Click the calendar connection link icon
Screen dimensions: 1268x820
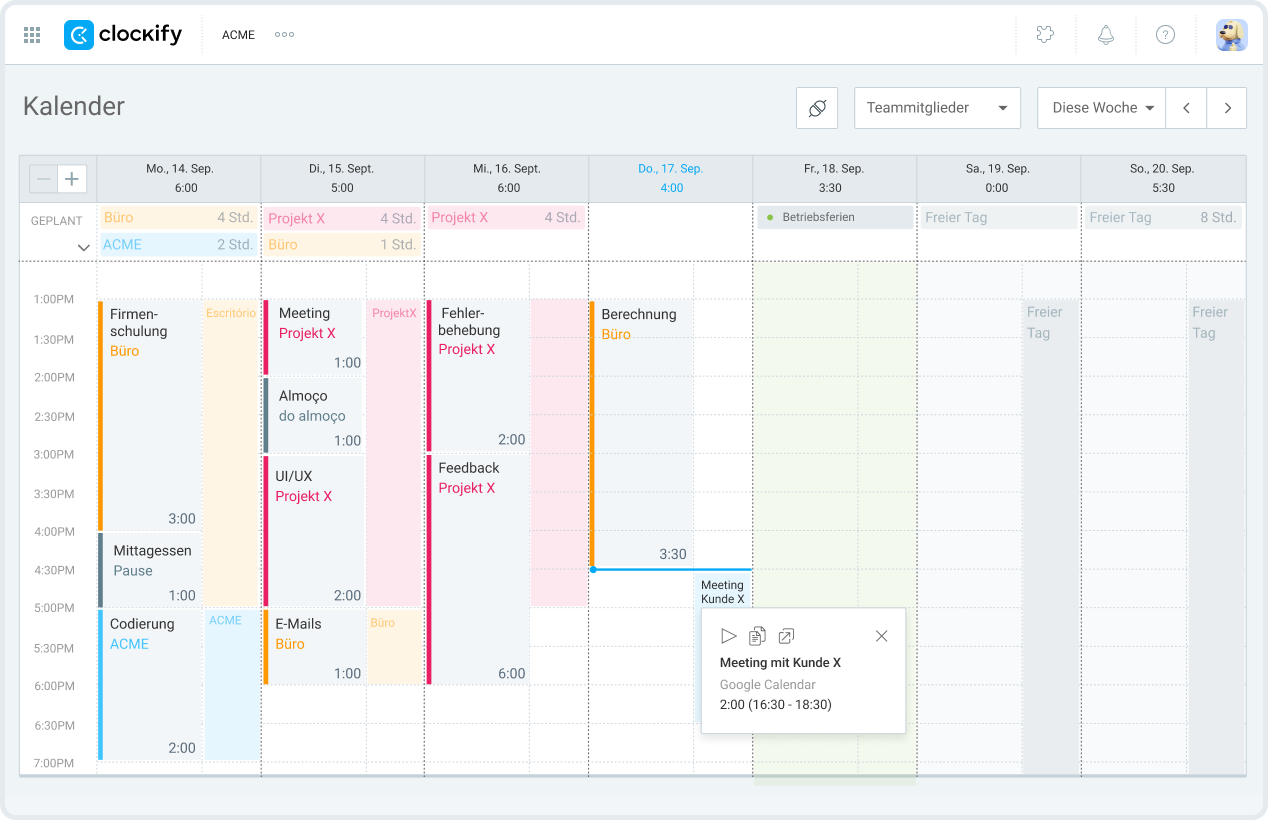(x=817, y=108)
